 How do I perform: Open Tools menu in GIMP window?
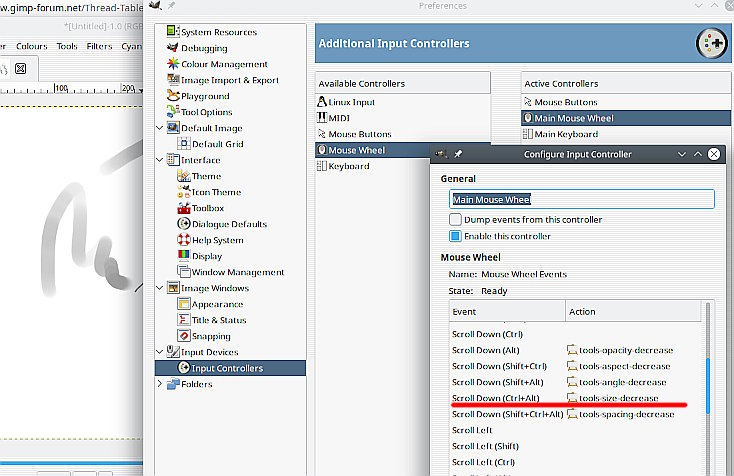(67, 46)
